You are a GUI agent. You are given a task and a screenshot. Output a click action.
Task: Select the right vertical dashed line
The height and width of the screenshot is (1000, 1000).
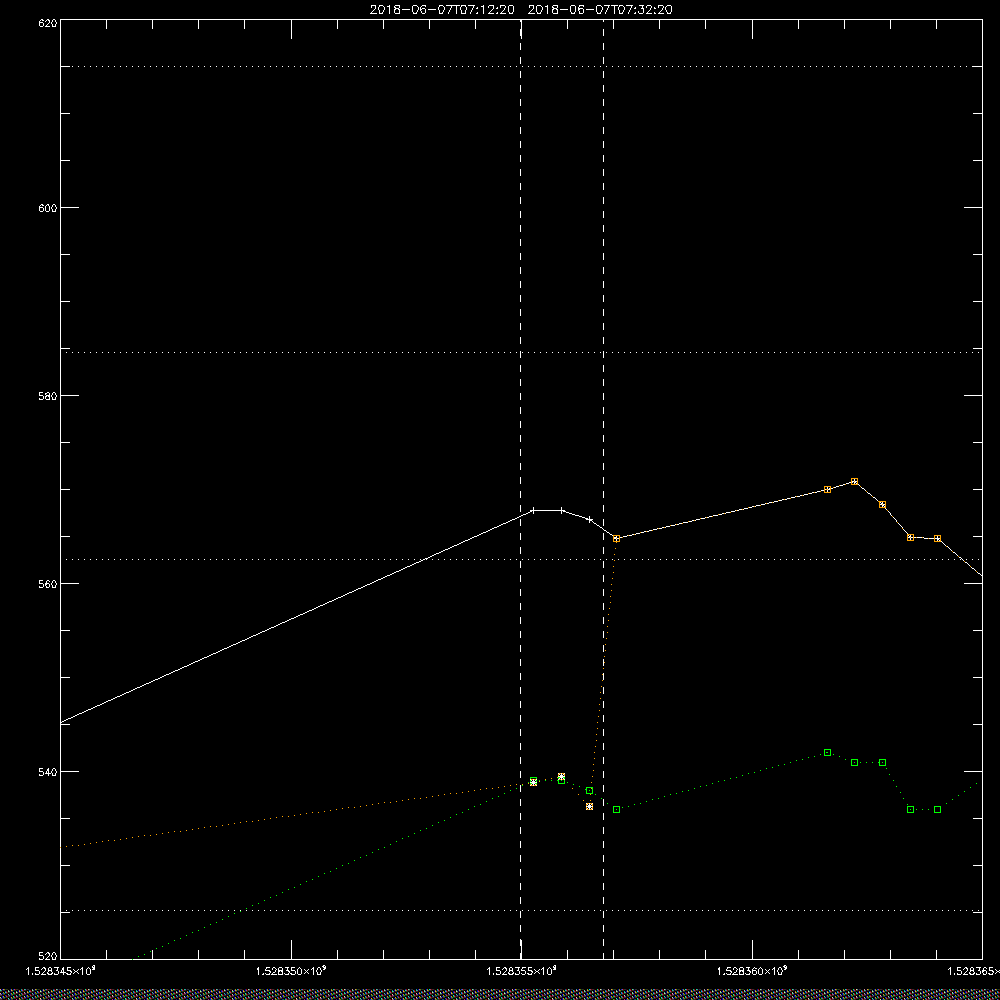pos(604,489)
